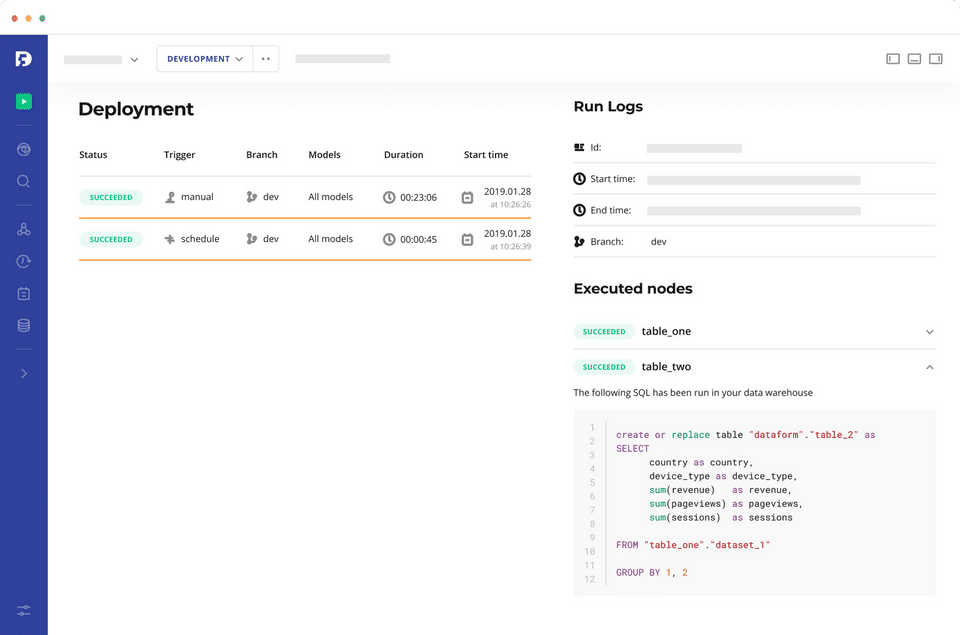Click the two-dot more options button
Screen dimensions: 960x635
266,59
